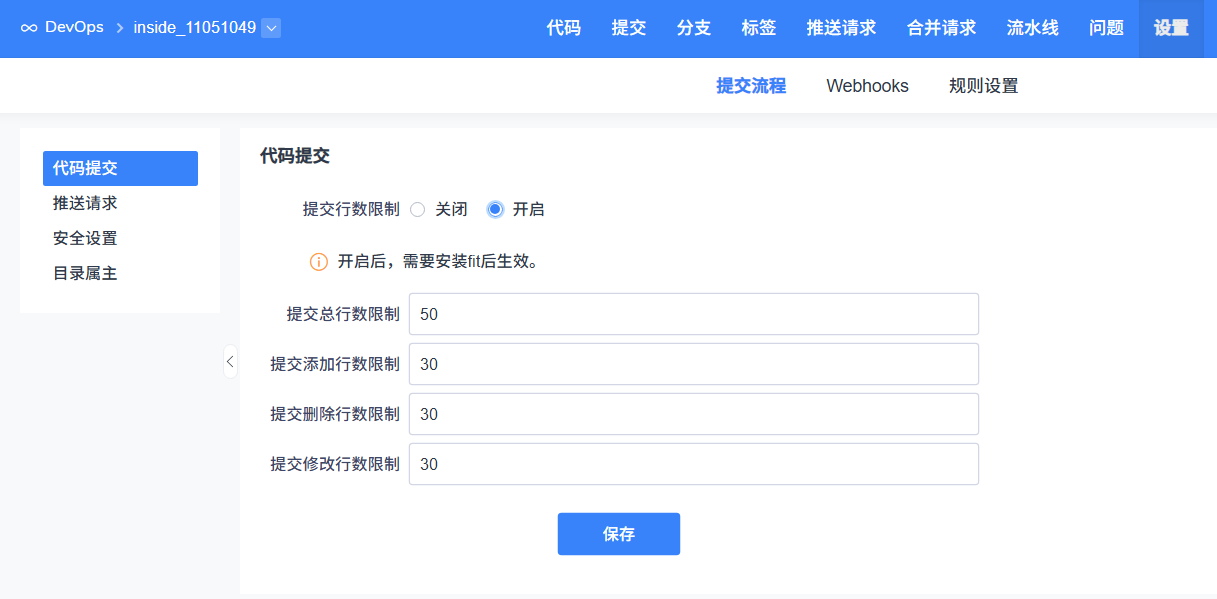
Task: Go to the 提交 top navigation tab
Action: 629,28
